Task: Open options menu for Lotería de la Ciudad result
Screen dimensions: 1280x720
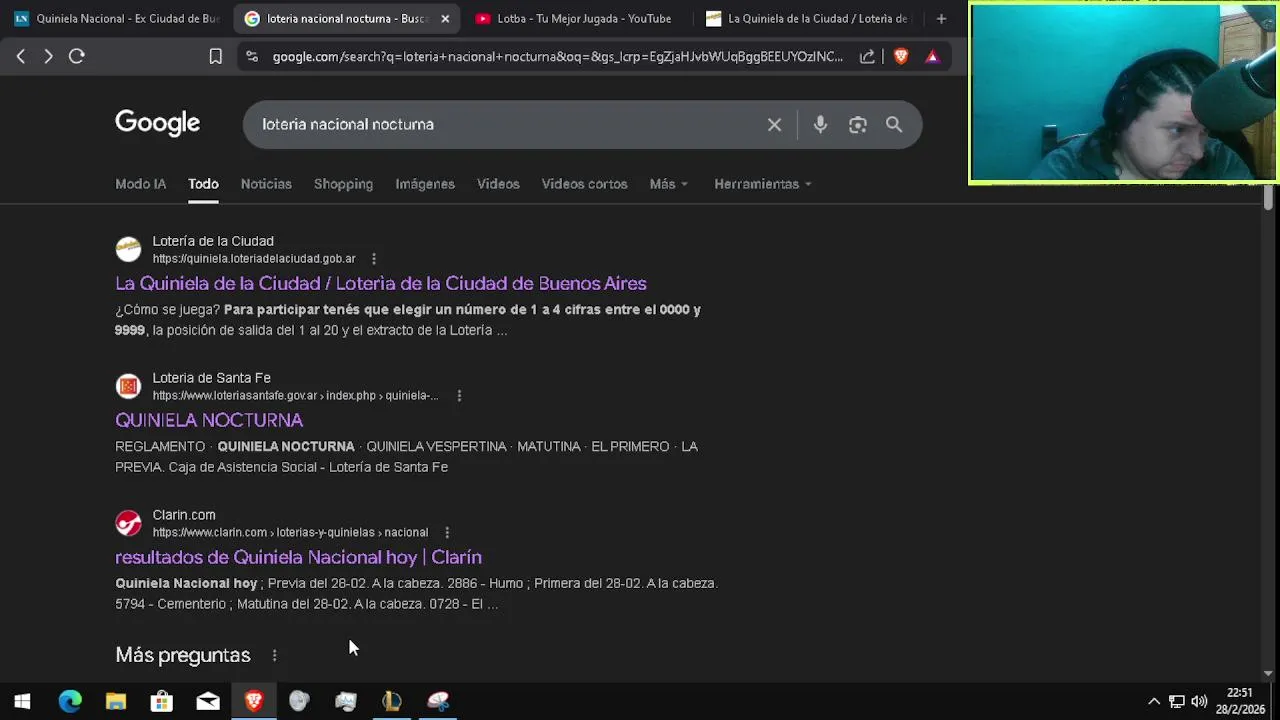Action: pyautogui.click(x=374, y=259)
